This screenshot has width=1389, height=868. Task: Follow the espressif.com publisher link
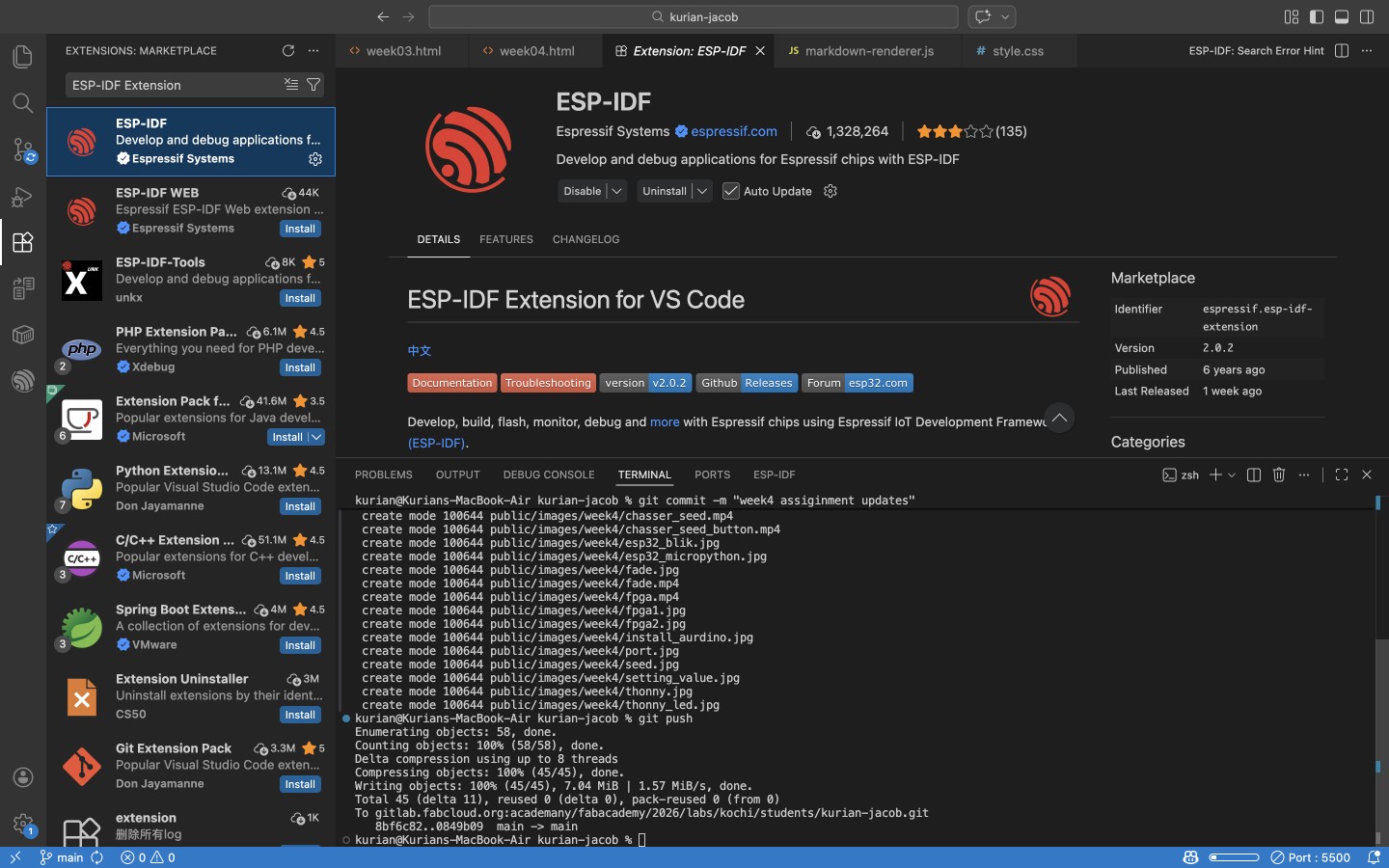[734, 131]
